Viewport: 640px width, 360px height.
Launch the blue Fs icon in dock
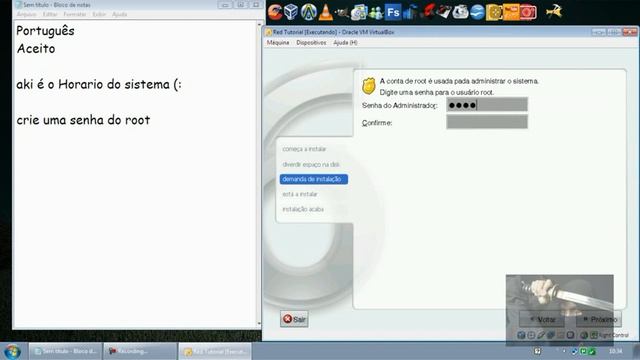393,12
